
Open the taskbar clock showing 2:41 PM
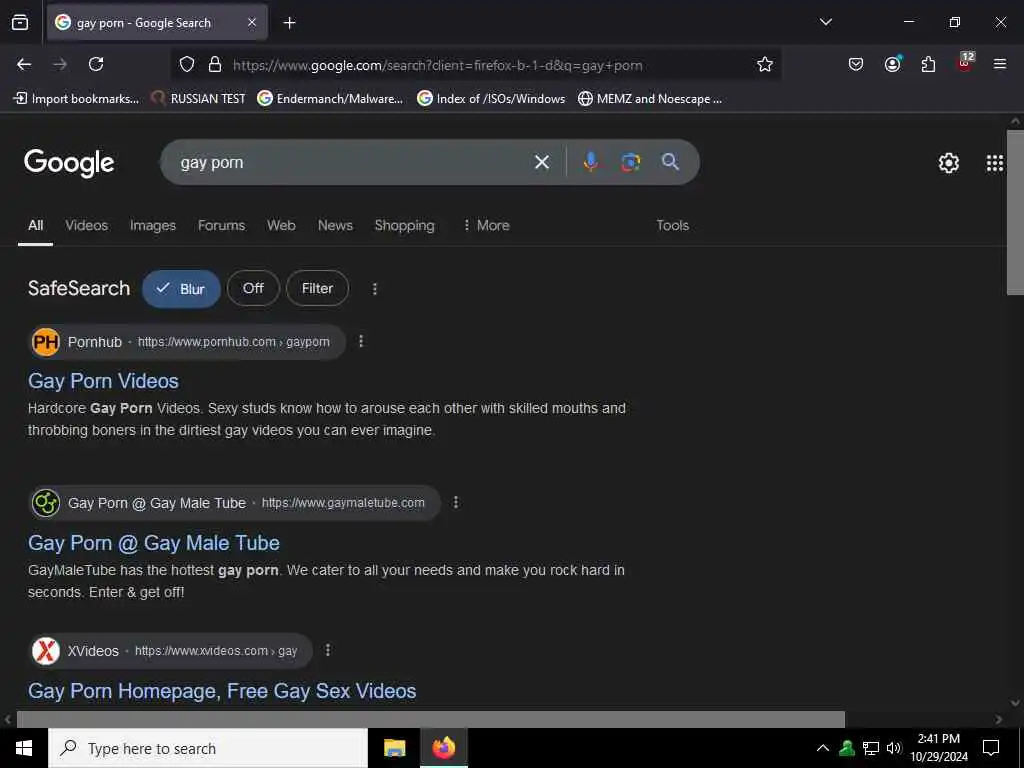[939, 748]
